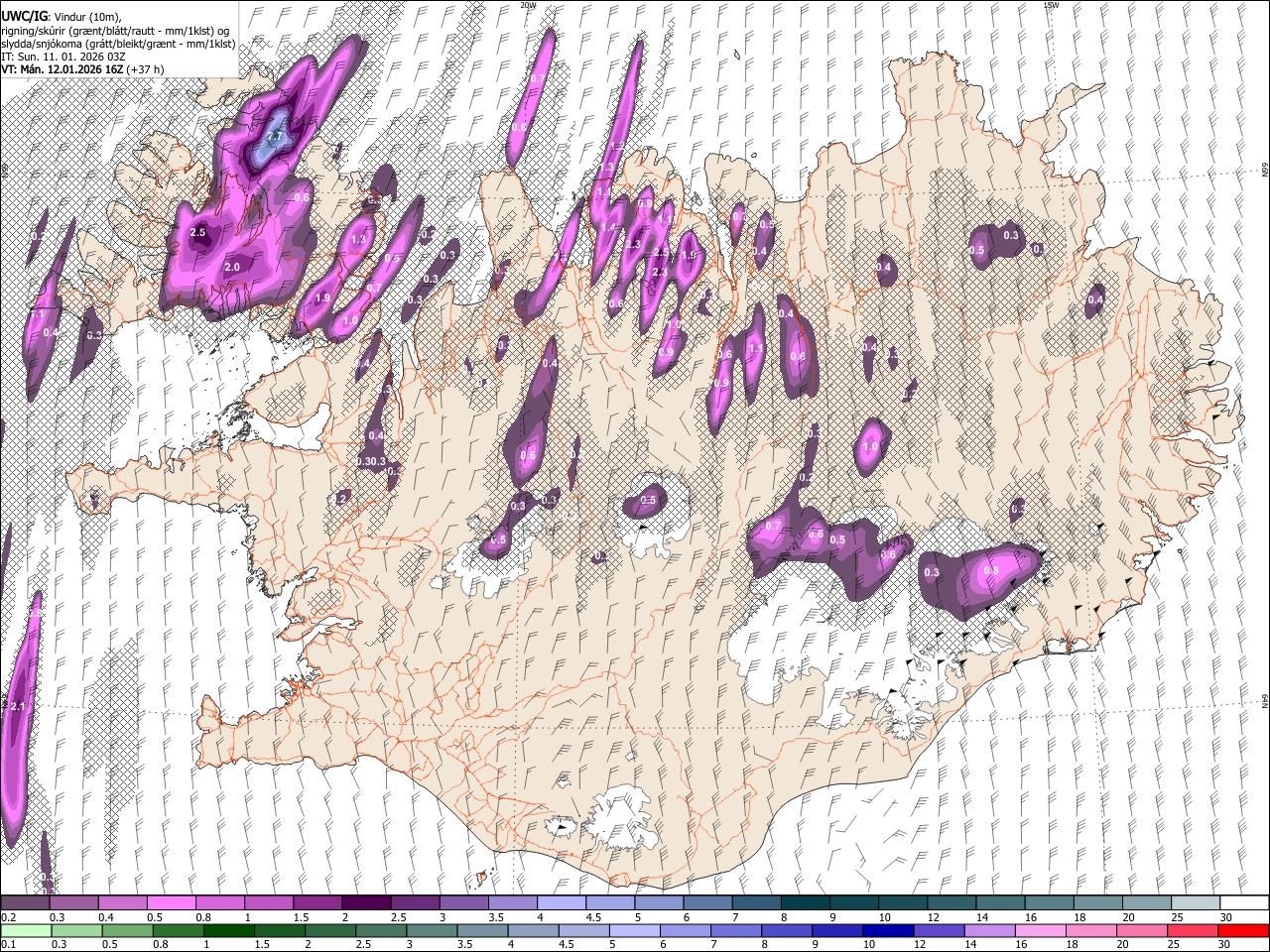Select lower red swatch between 25 and 30
The width and height of the screenshot is (1270, 952).
[1193, 930]
